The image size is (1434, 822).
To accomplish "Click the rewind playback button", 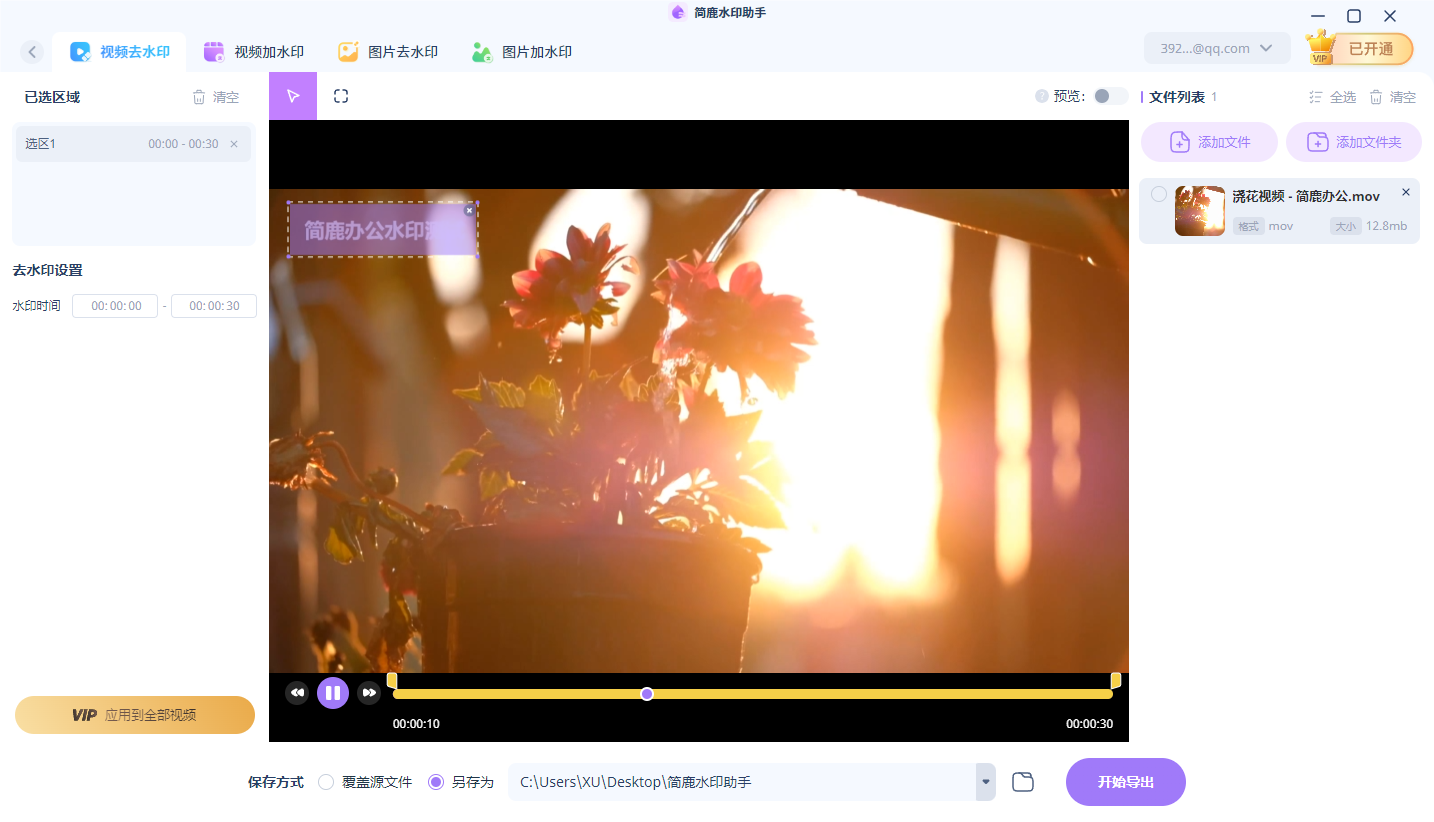I will coord(297,692).
